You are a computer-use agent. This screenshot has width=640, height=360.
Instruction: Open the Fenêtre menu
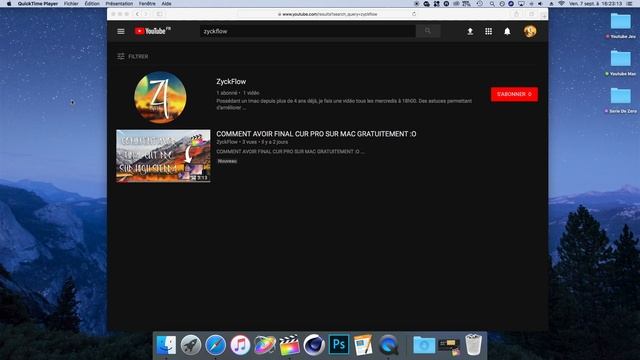147,4
